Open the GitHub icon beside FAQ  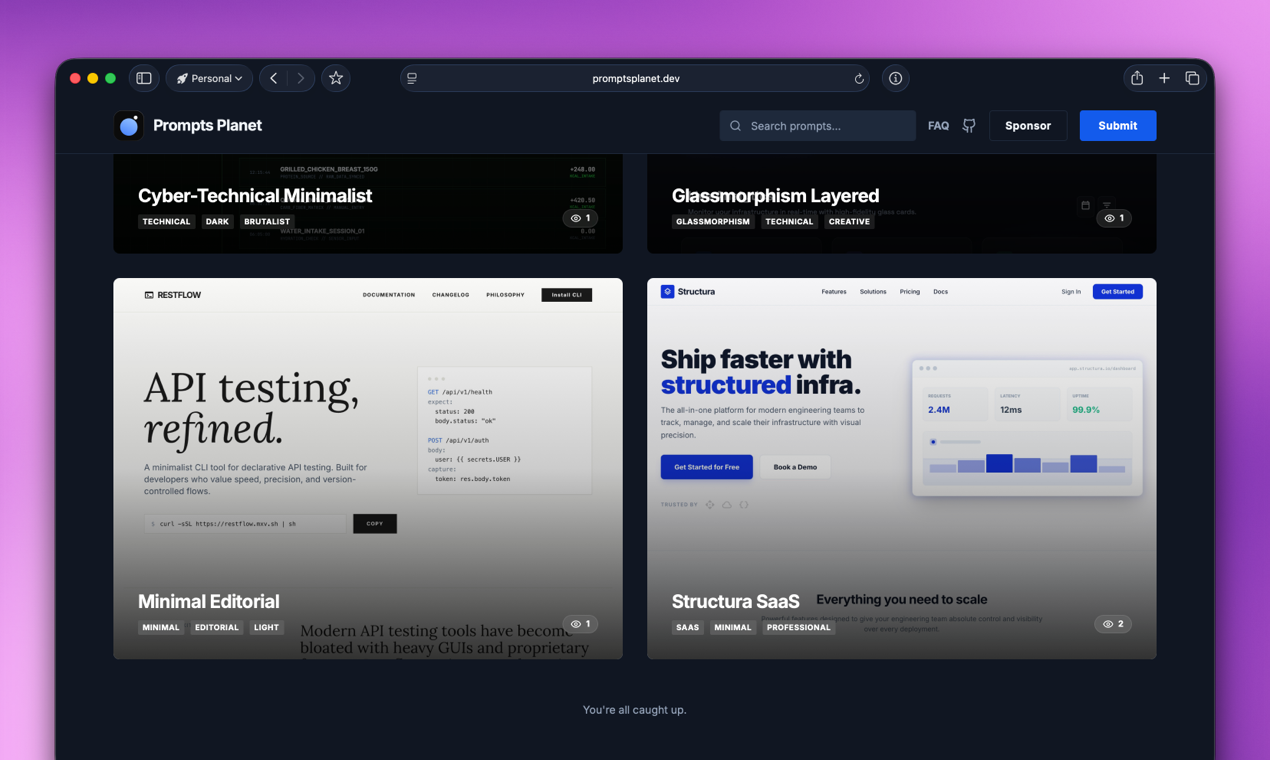pyautogui.click(x=967, y=125)
